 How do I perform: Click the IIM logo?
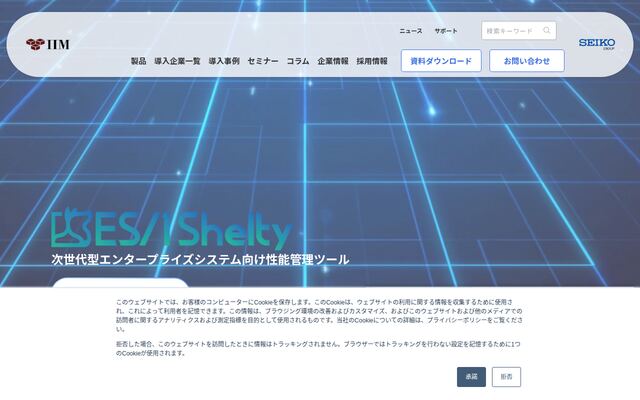point(48,44)
